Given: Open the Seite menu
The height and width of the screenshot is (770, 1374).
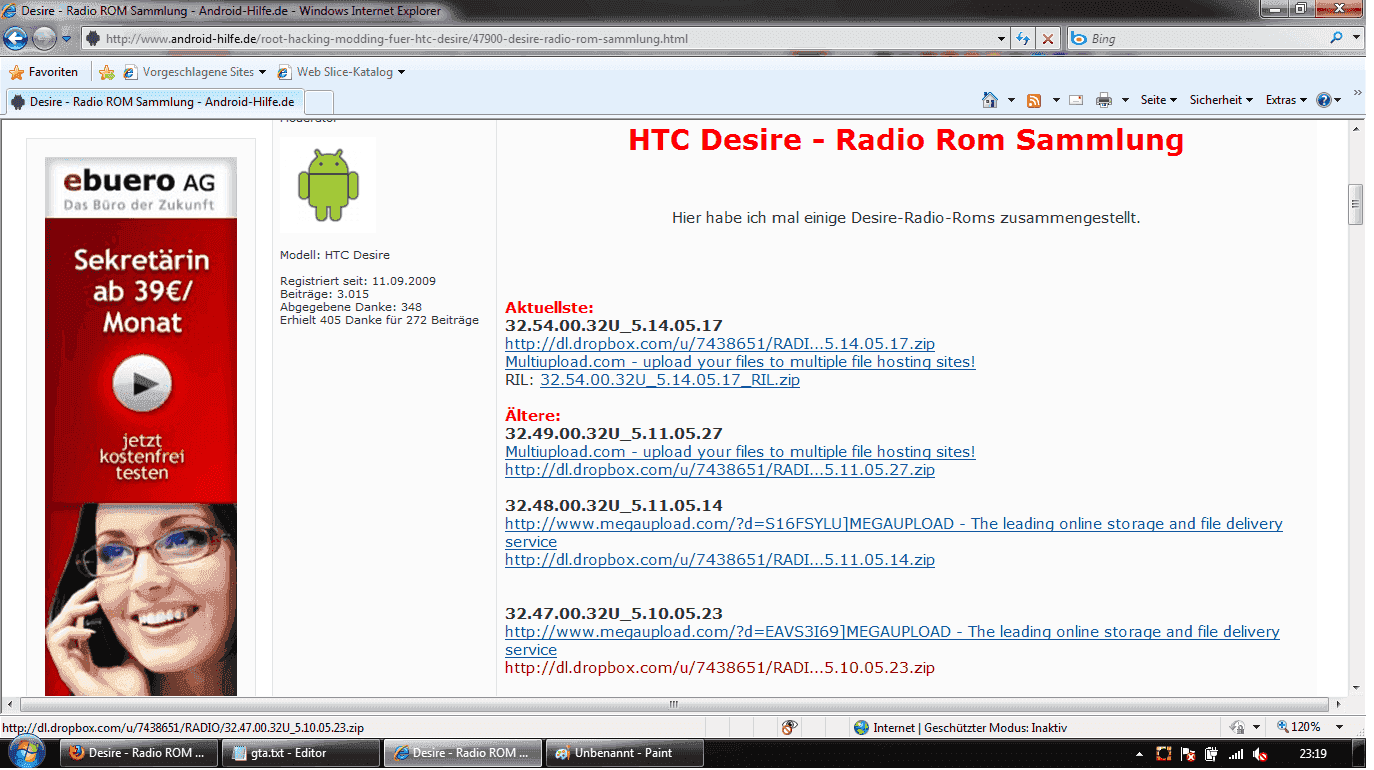Looking at the screenshot, I should tap(1158, 100).
